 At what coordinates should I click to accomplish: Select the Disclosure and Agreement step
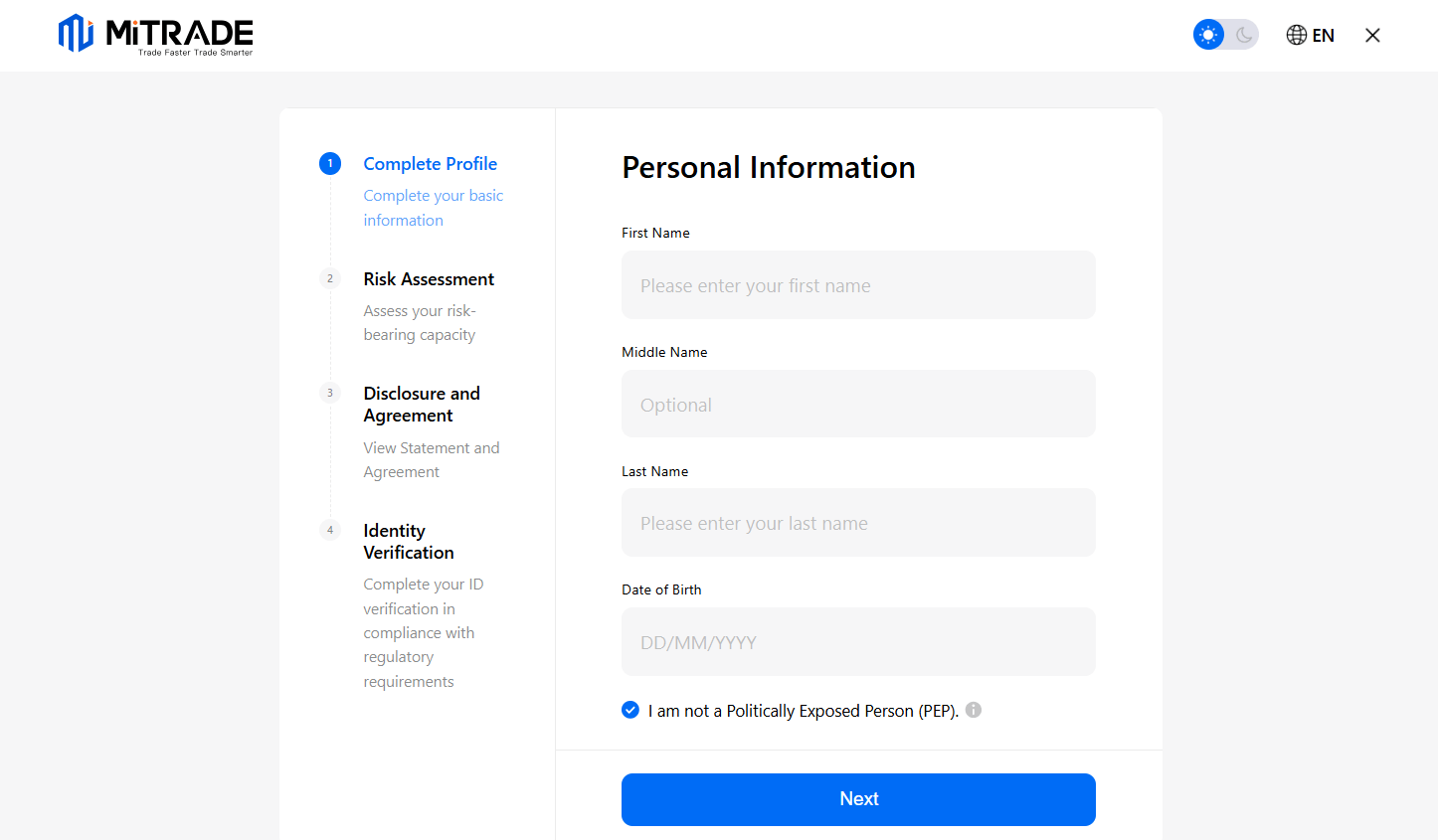[x=422, y=404]
